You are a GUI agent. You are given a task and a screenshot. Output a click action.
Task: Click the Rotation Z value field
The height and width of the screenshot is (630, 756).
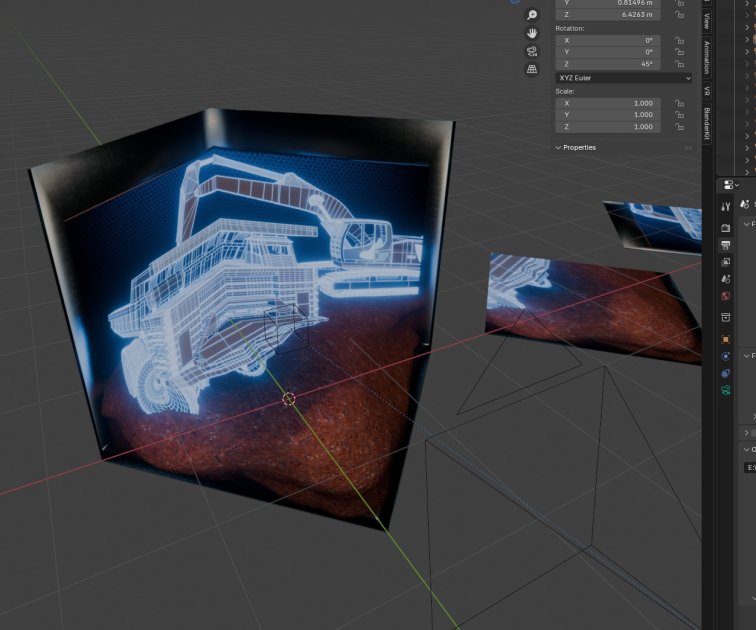click(x=607, y=64)
